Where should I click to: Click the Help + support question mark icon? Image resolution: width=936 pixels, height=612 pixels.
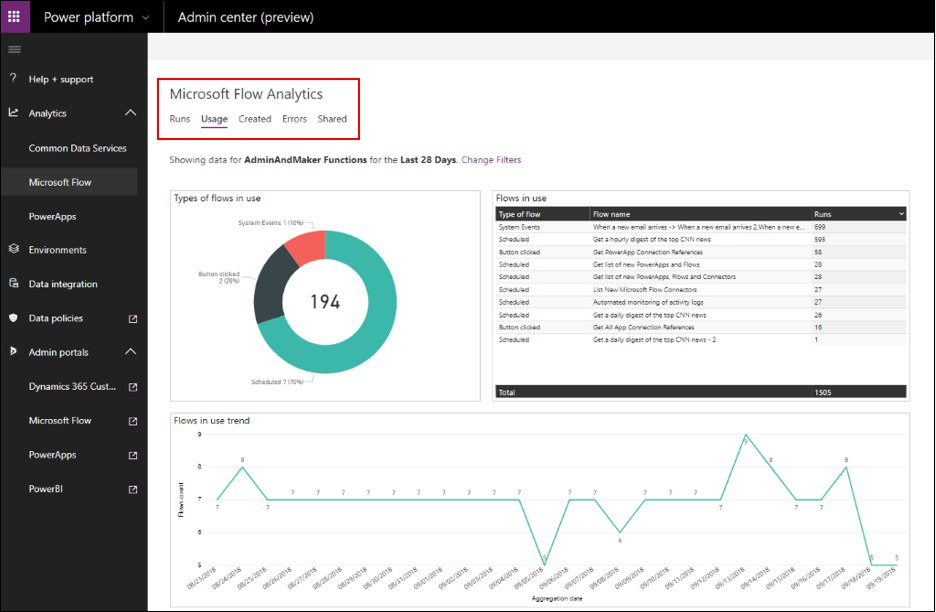pyautogui.click(x=13, y=79)
